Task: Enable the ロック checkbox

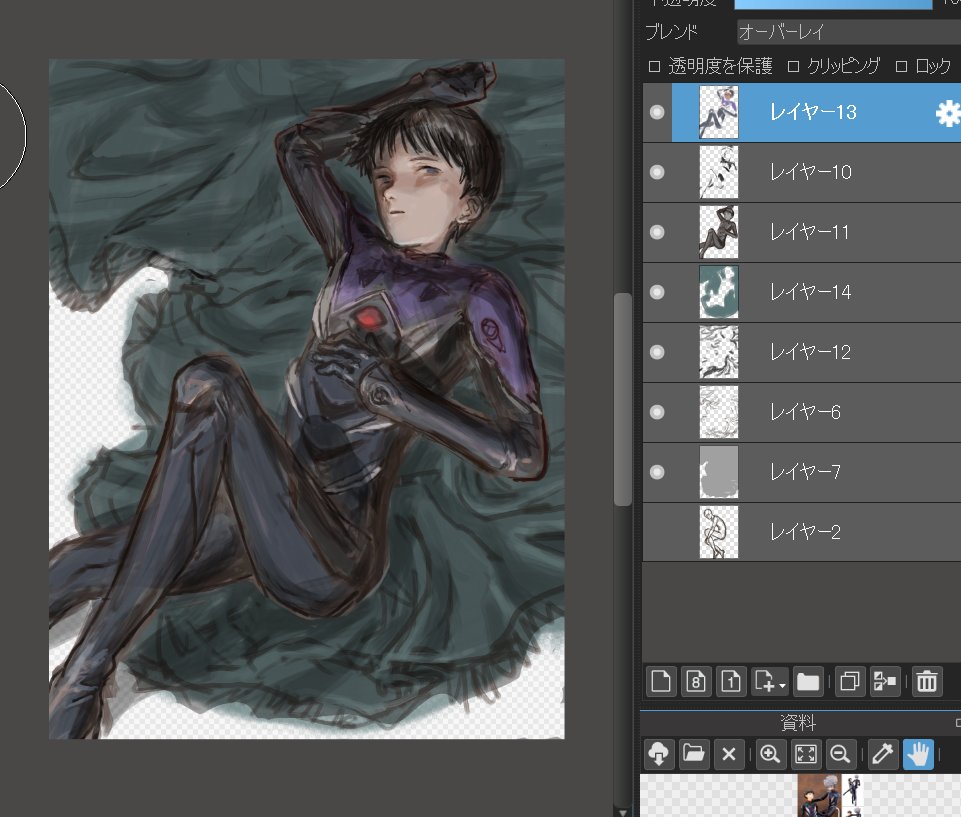Action: 901,66
